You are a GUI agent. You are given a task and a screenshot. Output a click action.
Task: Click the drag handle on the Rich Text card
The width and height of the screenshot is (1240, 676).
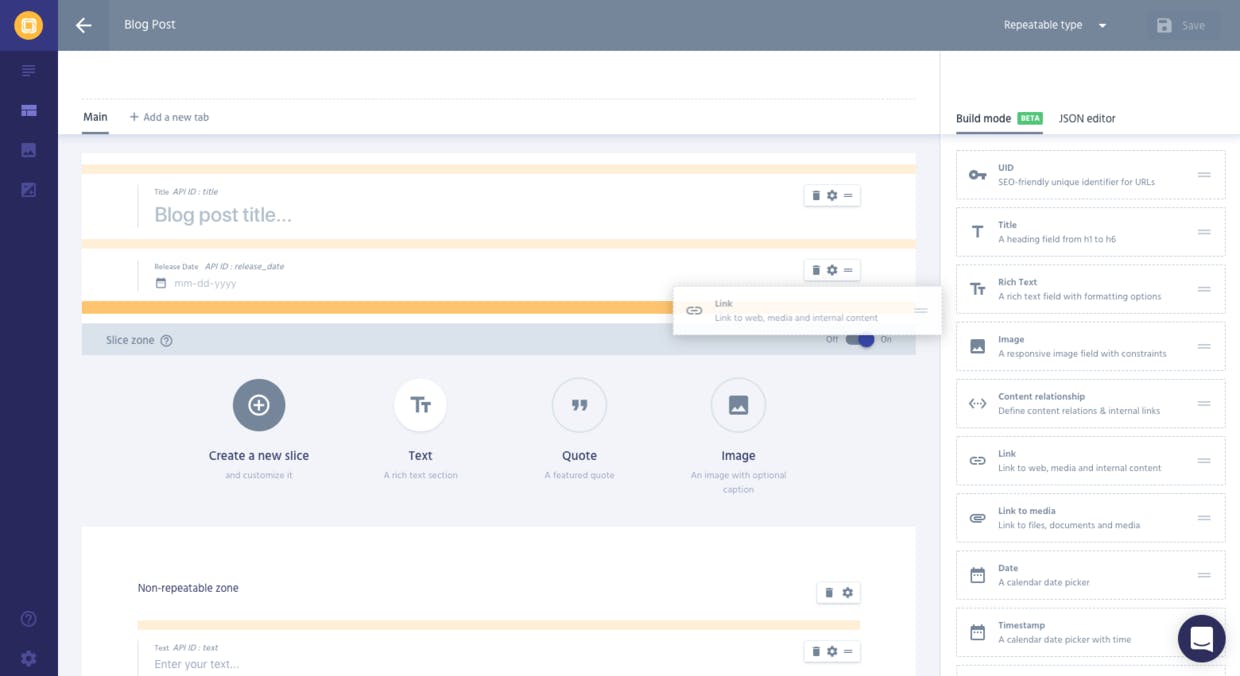1204,289
